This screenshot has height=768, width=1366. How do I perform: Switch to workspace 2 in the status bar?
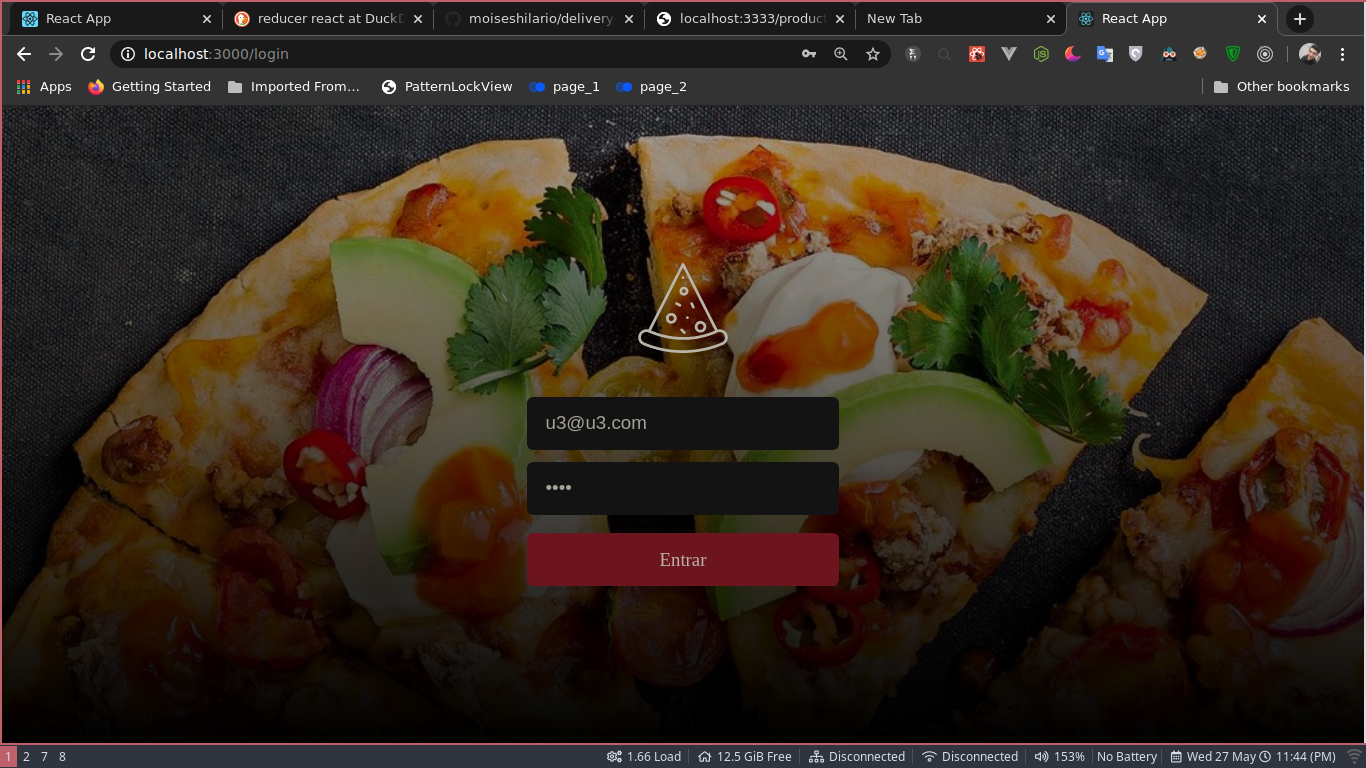pos(26,757)
